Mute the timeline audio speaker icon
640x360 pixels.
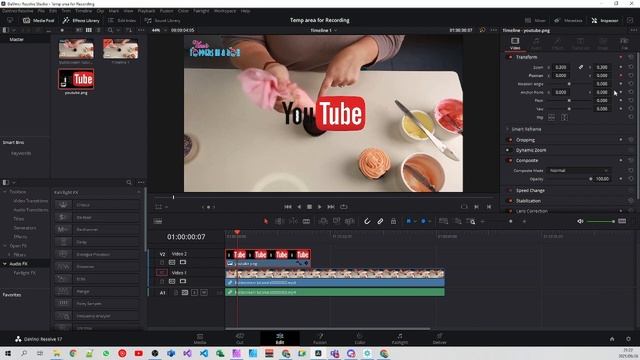pos(580,221)
